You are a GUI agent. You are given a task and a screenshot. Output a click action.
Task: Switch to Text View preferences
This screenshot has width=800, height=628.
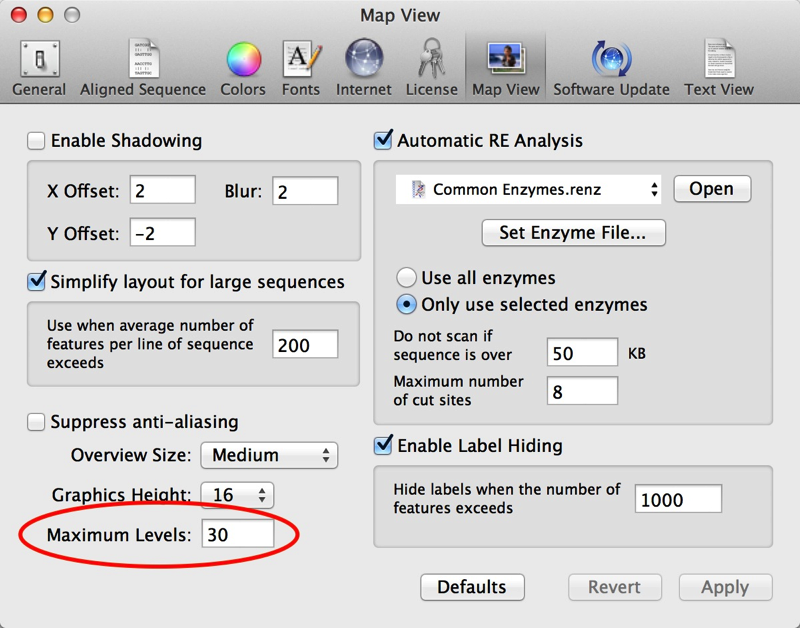coord(718,66)
